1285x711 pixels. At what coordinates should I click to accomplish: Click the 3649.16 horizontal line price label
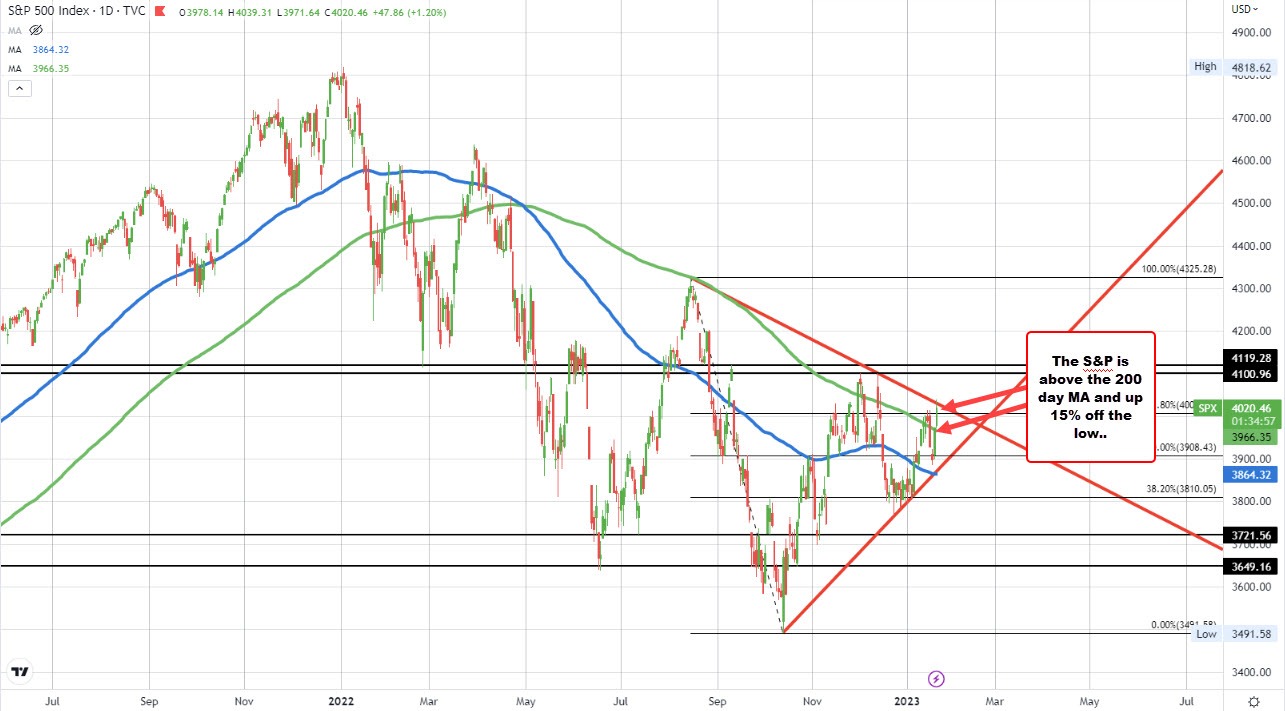click(1249, 566)
